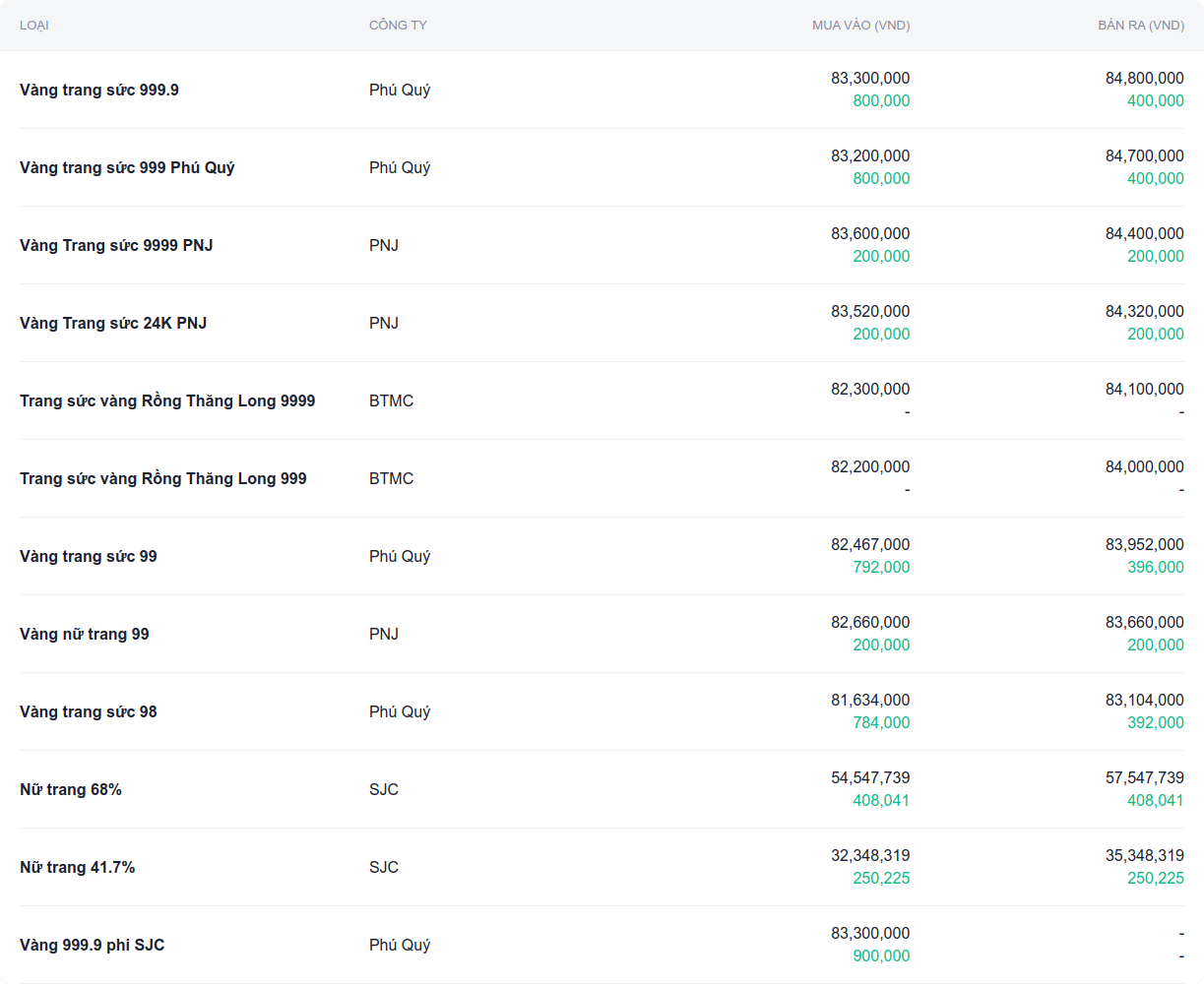Open the Vàng trang sức 98 row
Screen dimensions: 1204x984
89,712
